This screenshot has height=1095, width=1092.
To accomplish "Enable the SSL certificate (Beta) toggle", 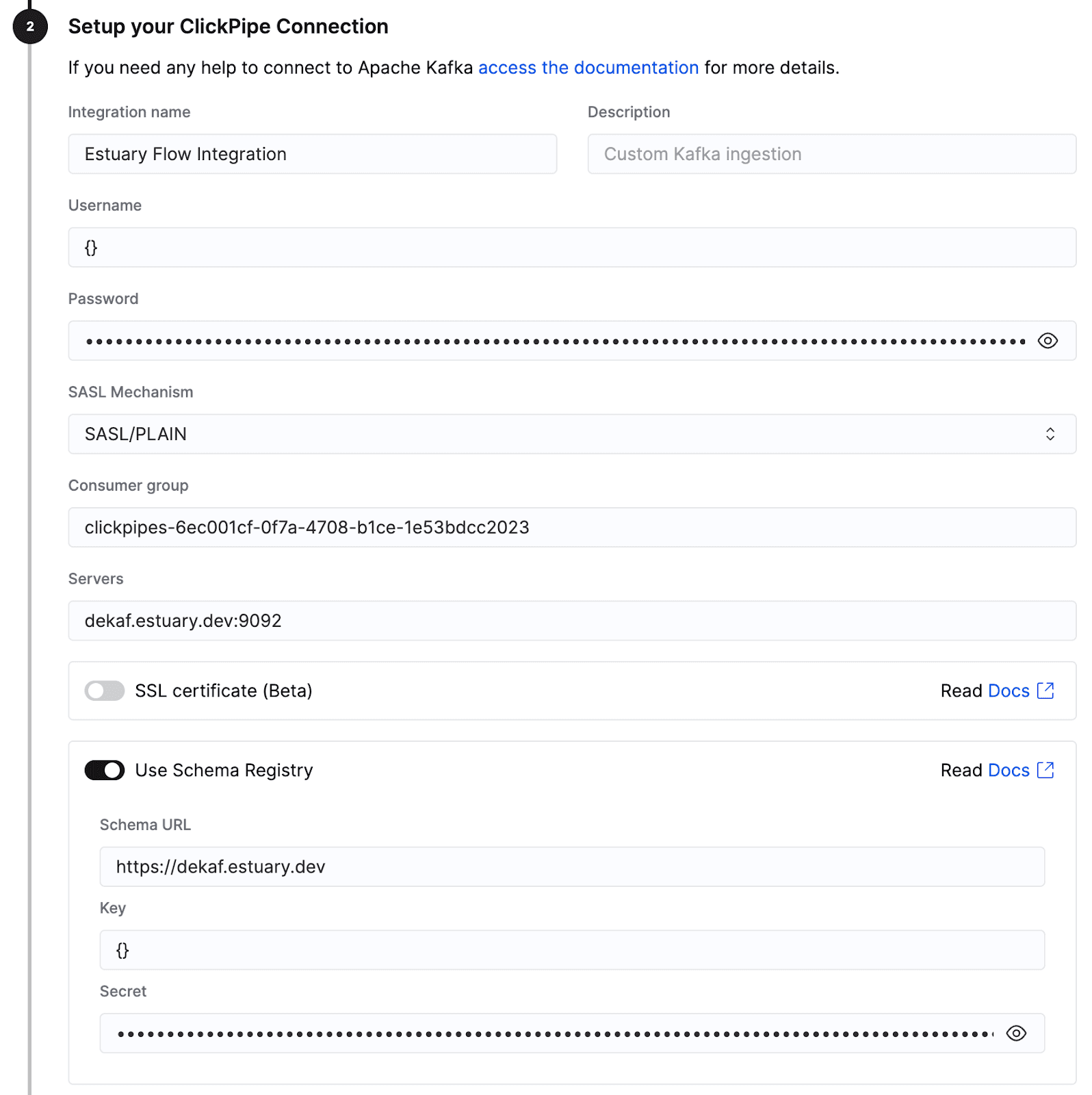I will pyautogui.click(x=105, y=691).
